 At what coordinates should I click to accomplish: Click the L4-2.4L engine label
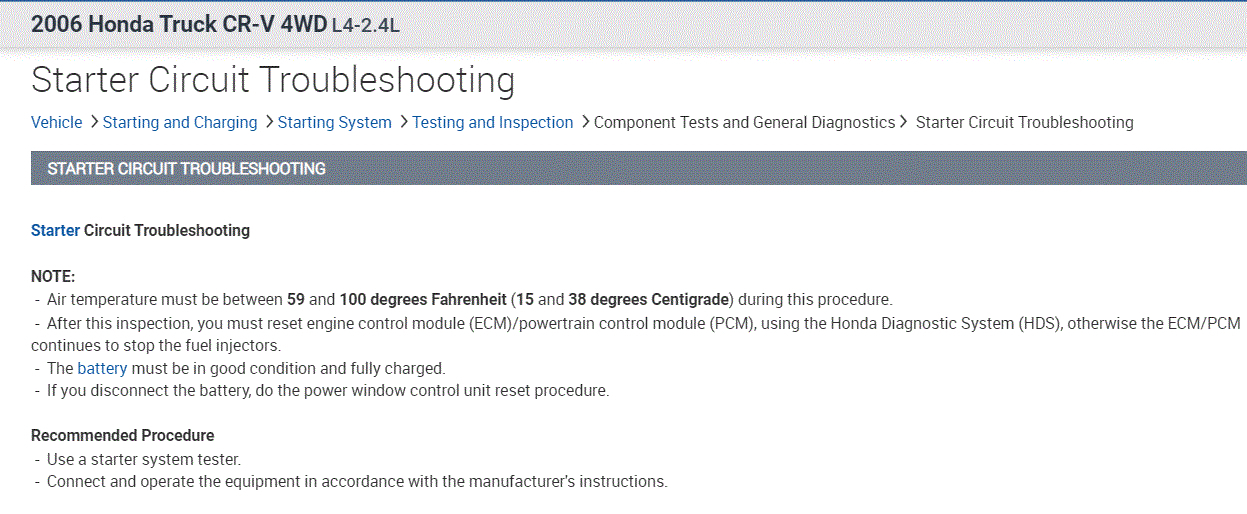click(x=365, y=25)
